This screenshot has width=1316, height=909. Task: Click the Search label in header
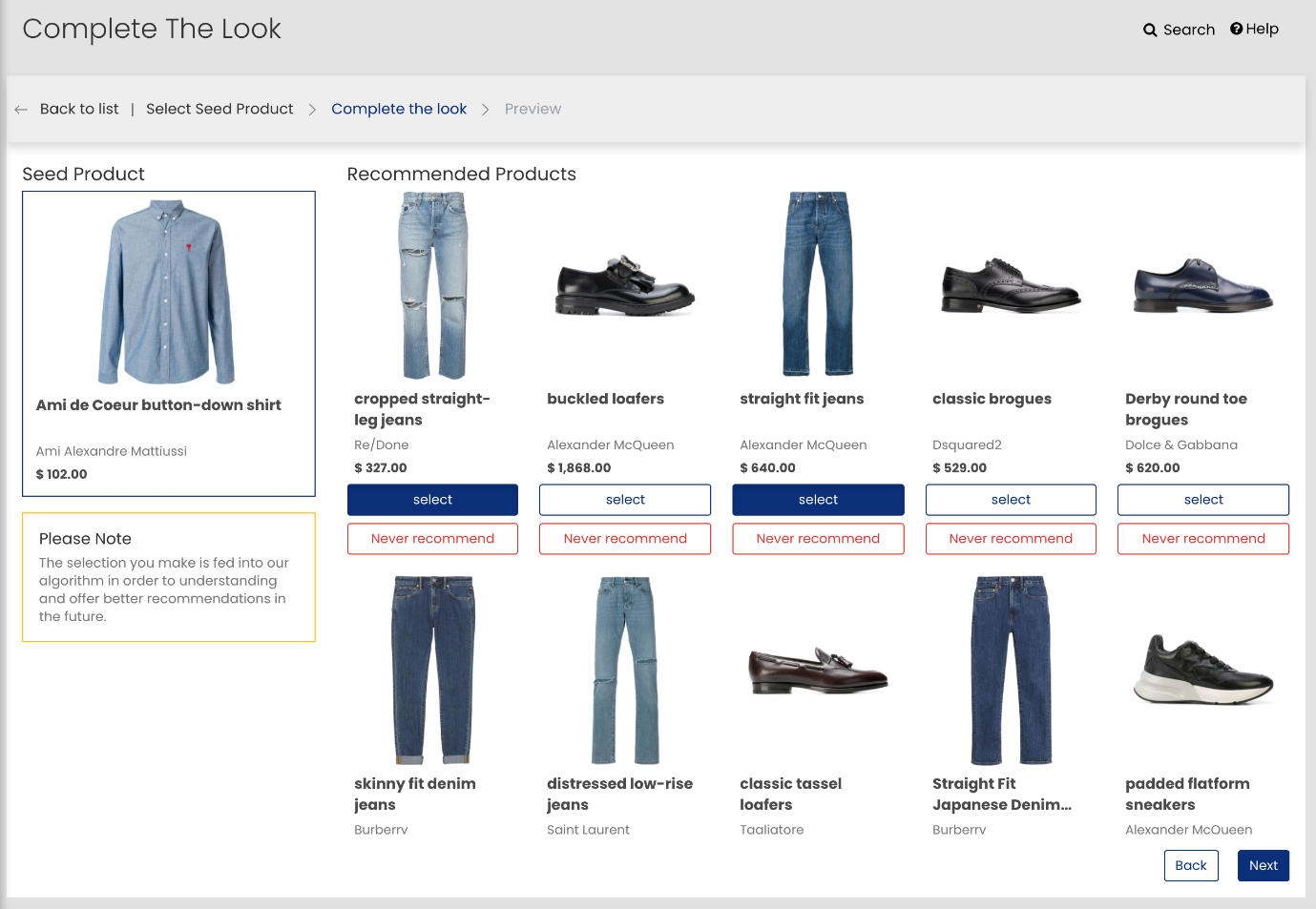1189,30
